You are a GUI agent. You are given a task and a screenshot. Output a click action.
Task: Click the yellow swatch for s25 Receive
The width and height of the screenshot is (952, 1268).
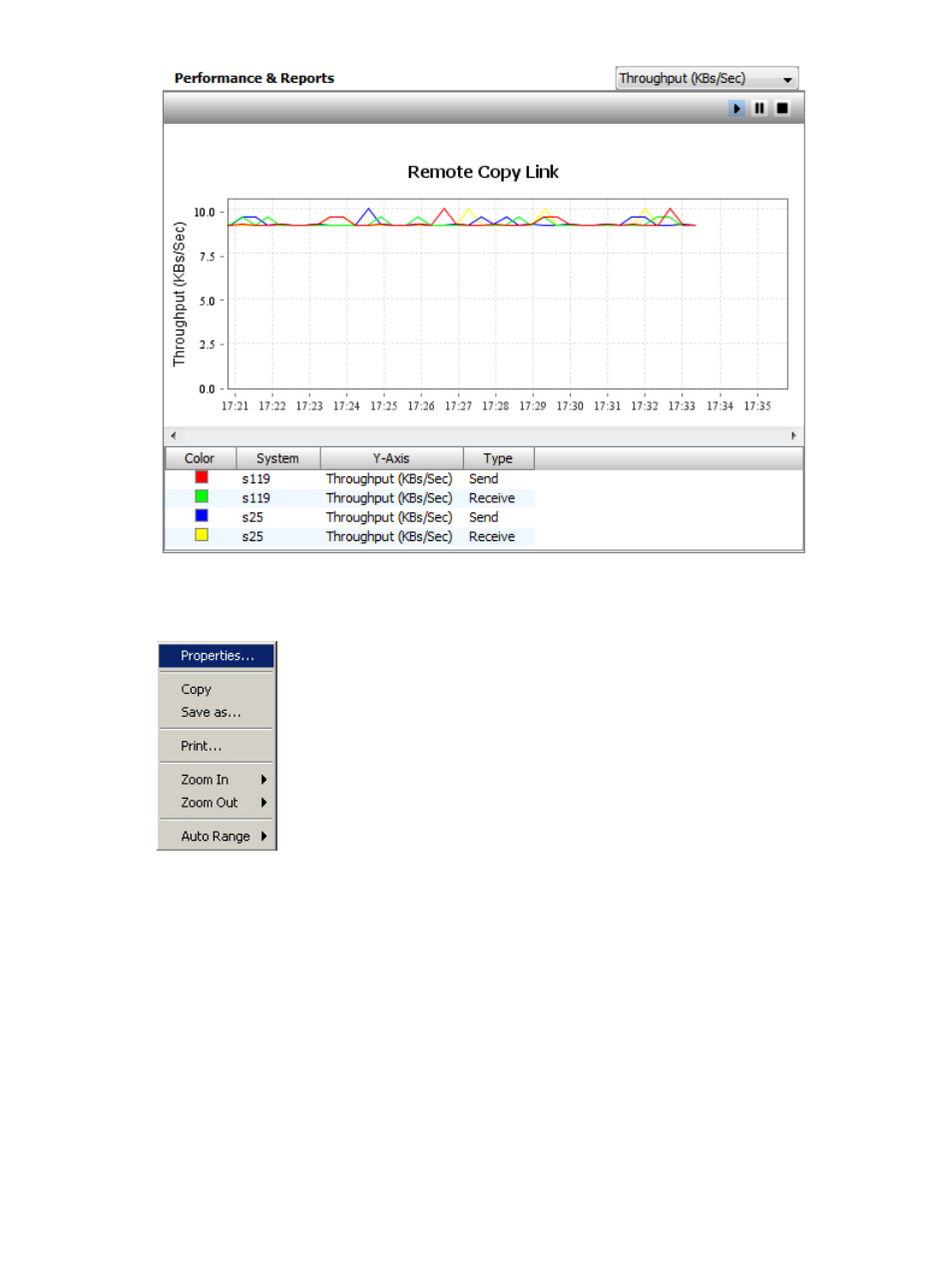click(x=202, y=535)
